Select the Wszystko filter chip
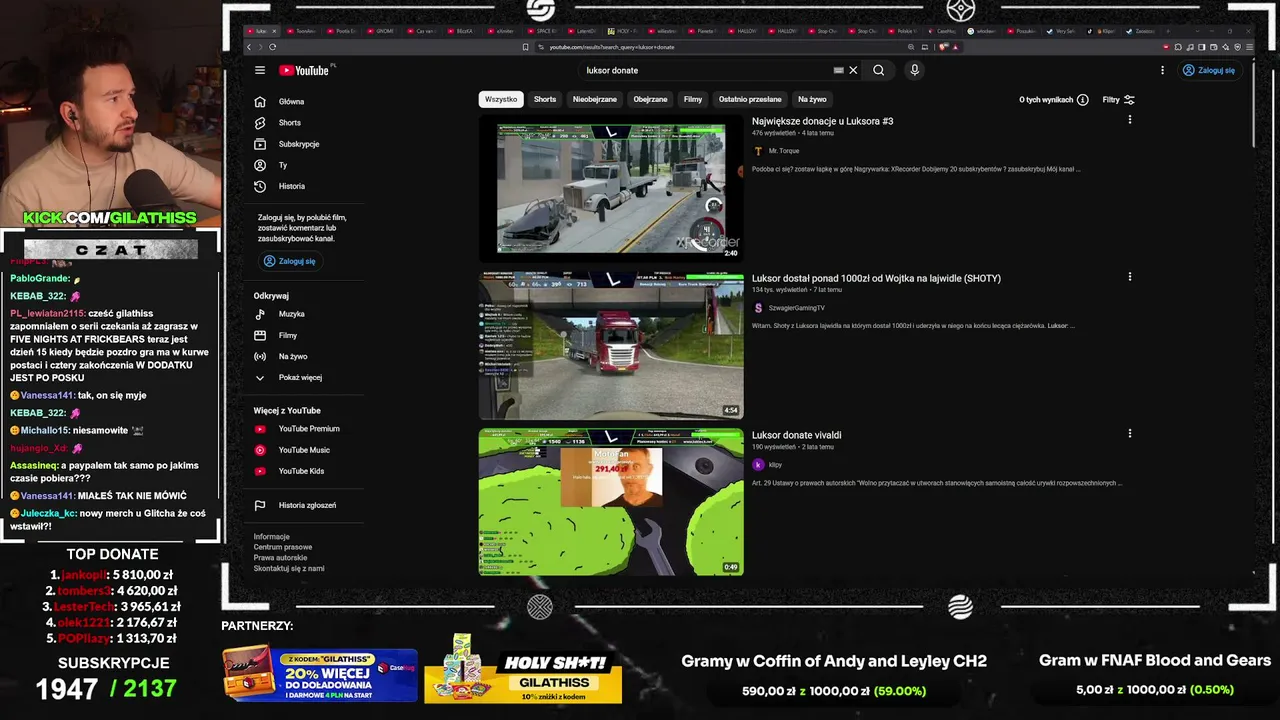This screenshot has width=1280, height=720. pos(501,99)
